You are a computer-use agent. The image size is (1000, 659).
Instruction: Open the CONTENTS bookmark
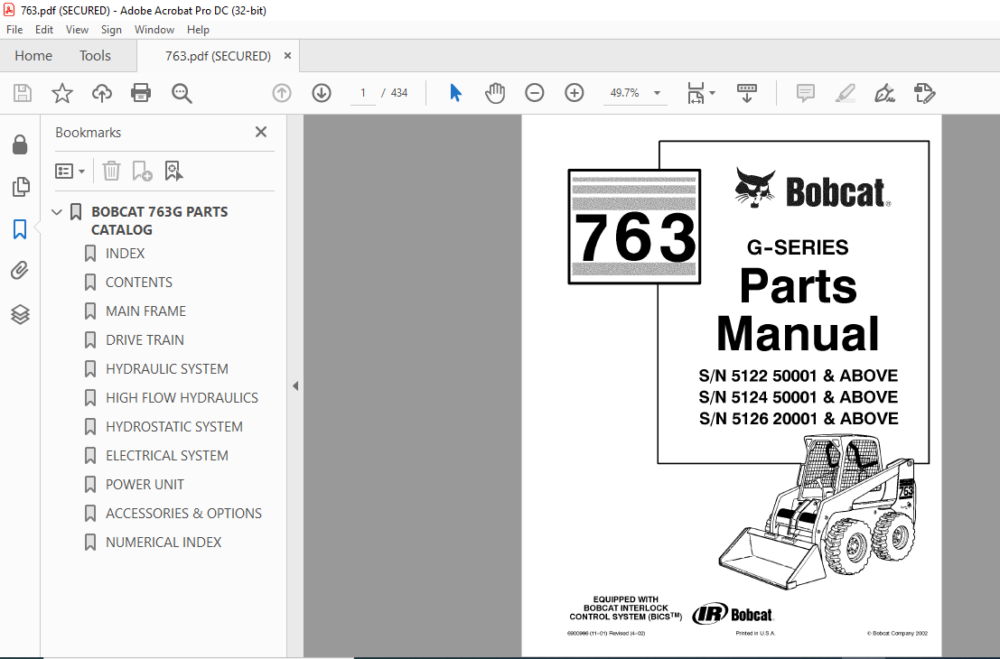[138, 282]
